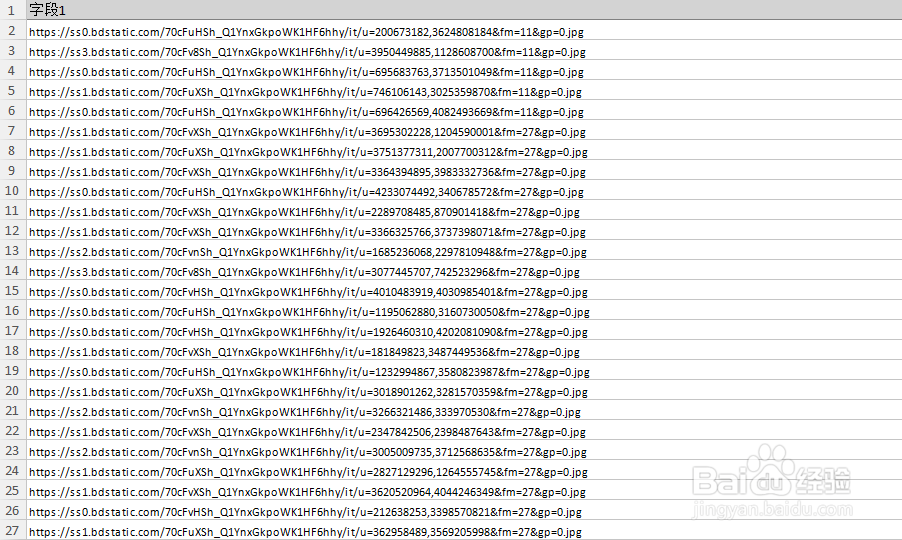Select row header number 1

[x=13, y=10]
